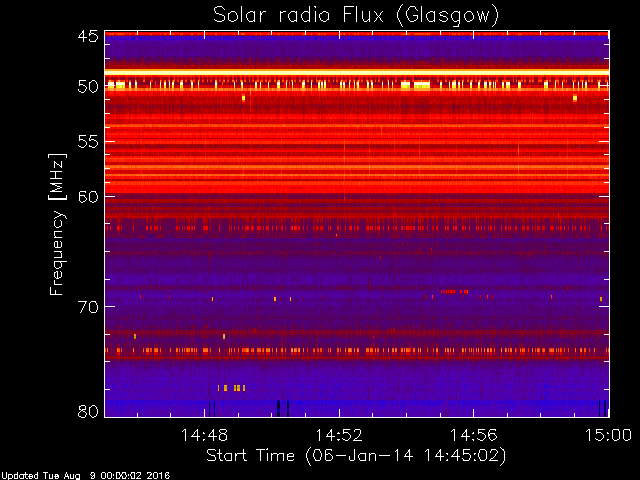640x480 pixels.
Task: Click the 'Solar radio Flux (Glasgow)' title
Action: click(x=356, y=16)
